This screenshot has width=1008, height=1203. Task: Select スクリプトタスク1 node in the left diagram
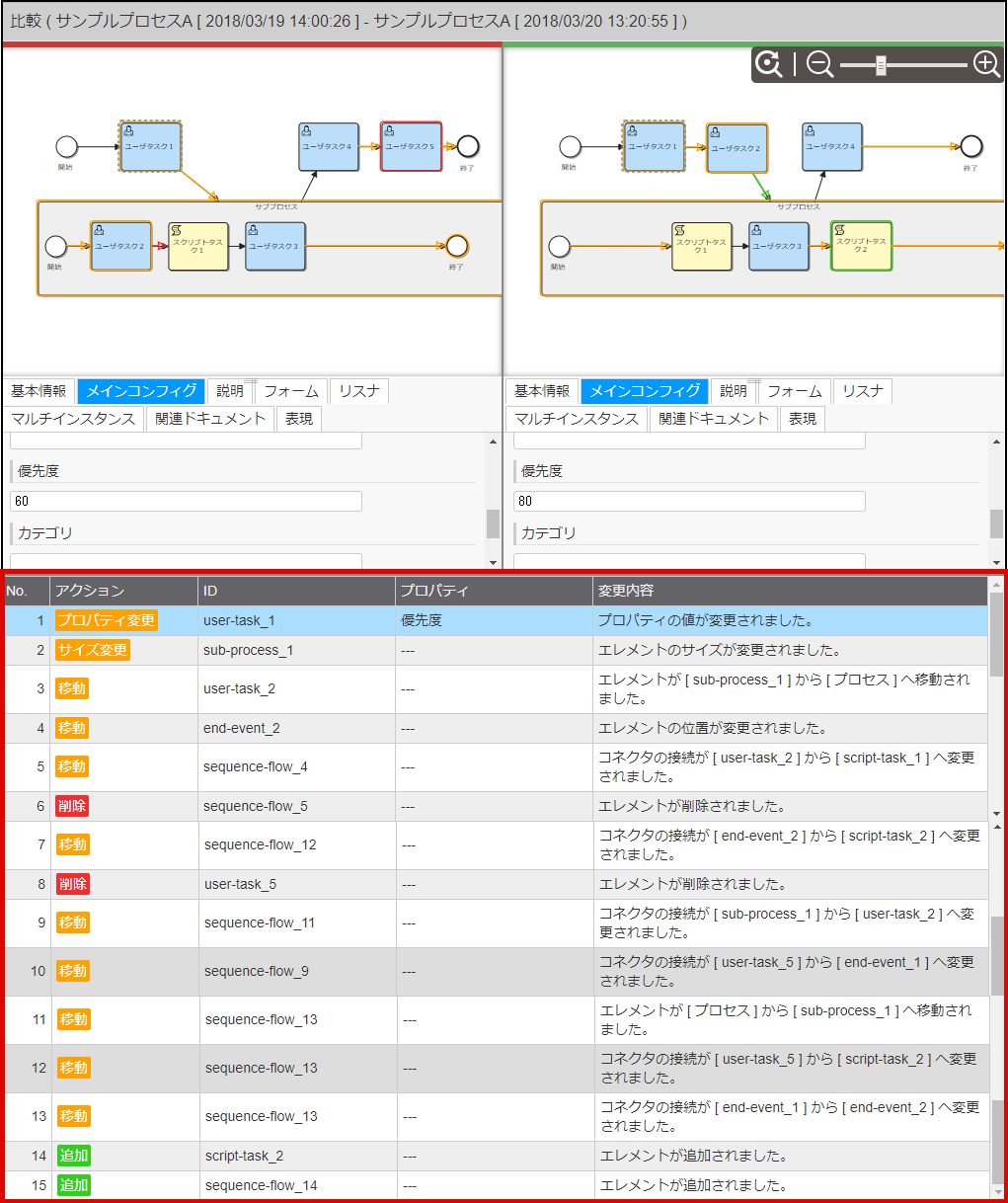point(198,246)
